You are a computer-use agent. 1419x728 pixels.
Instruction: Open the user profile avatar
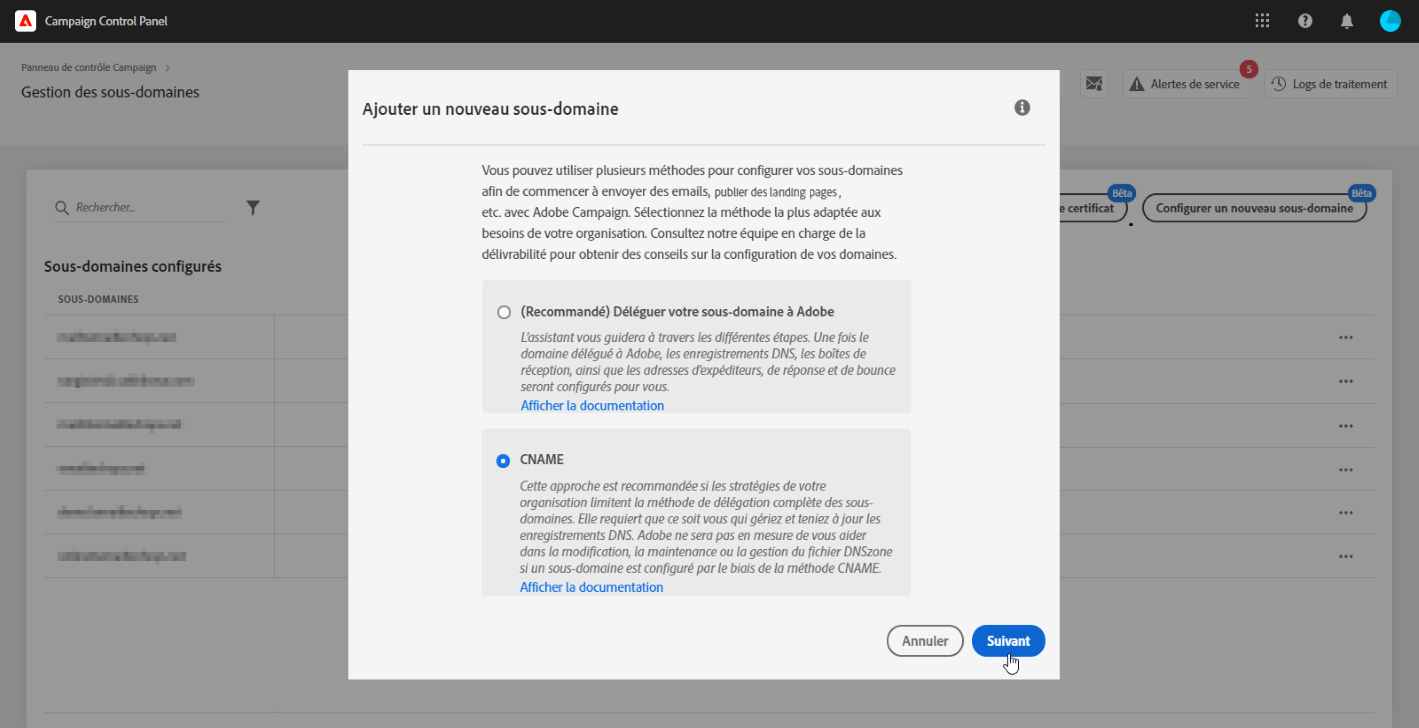(1390, 21)
